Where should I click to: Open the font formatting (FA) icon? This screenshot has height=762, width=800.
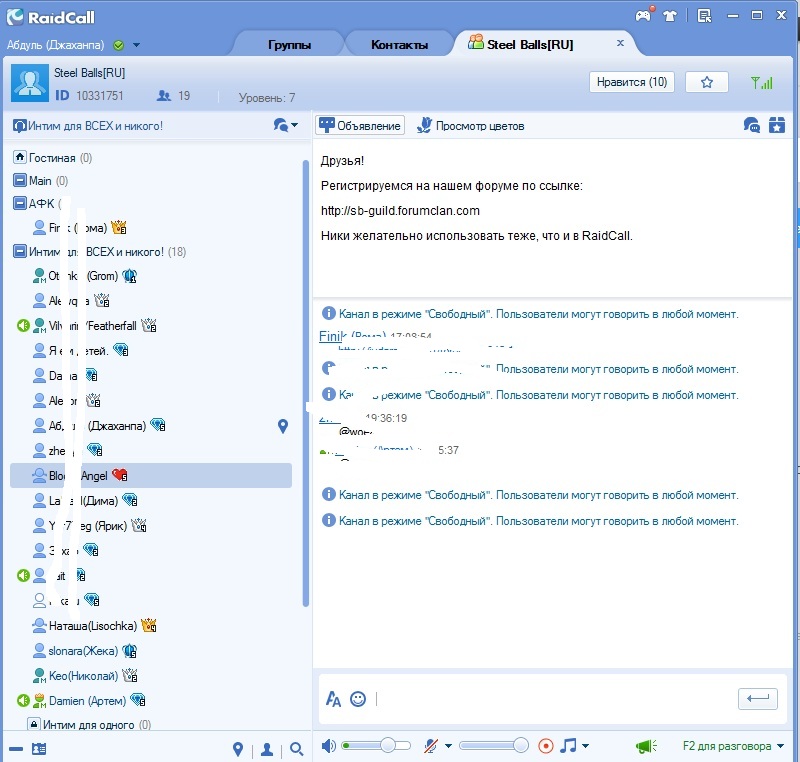(333, 699)
